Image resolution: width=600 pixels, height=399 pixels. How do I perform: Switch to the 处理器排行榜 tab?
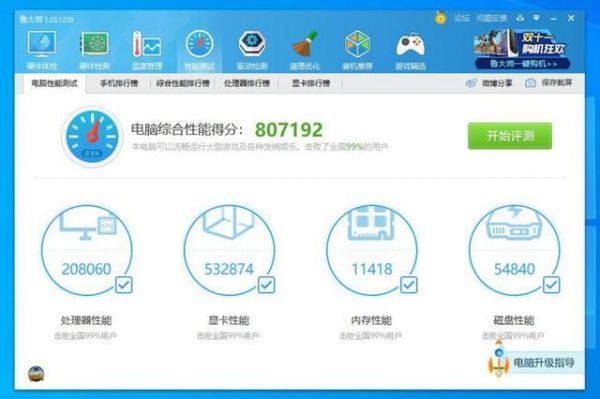pyautogui.click(x=247, y=83)
